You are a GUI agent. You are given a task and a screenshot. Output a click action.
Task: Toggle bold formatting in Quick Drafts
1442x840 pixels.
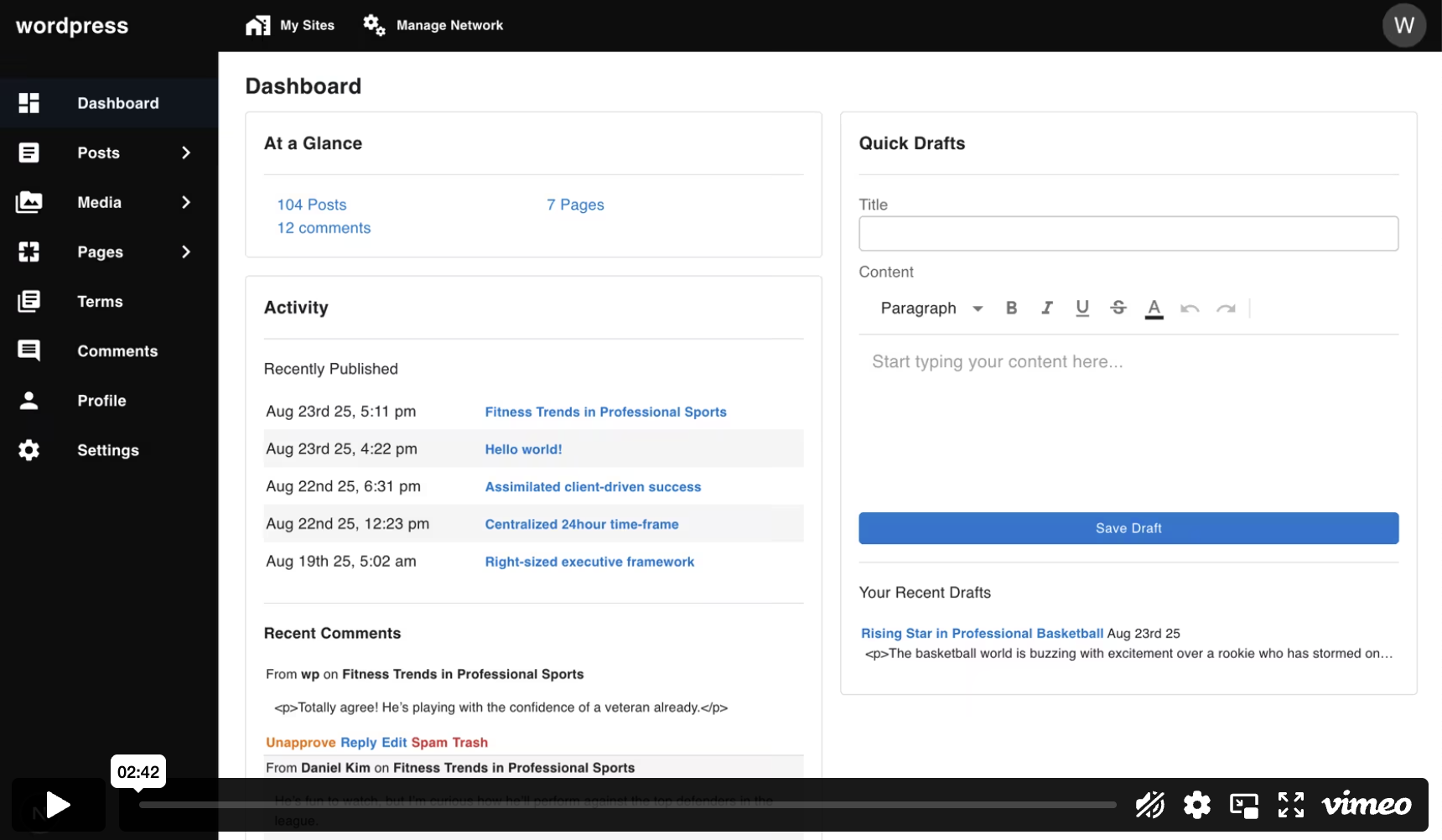click(1011, 308)
